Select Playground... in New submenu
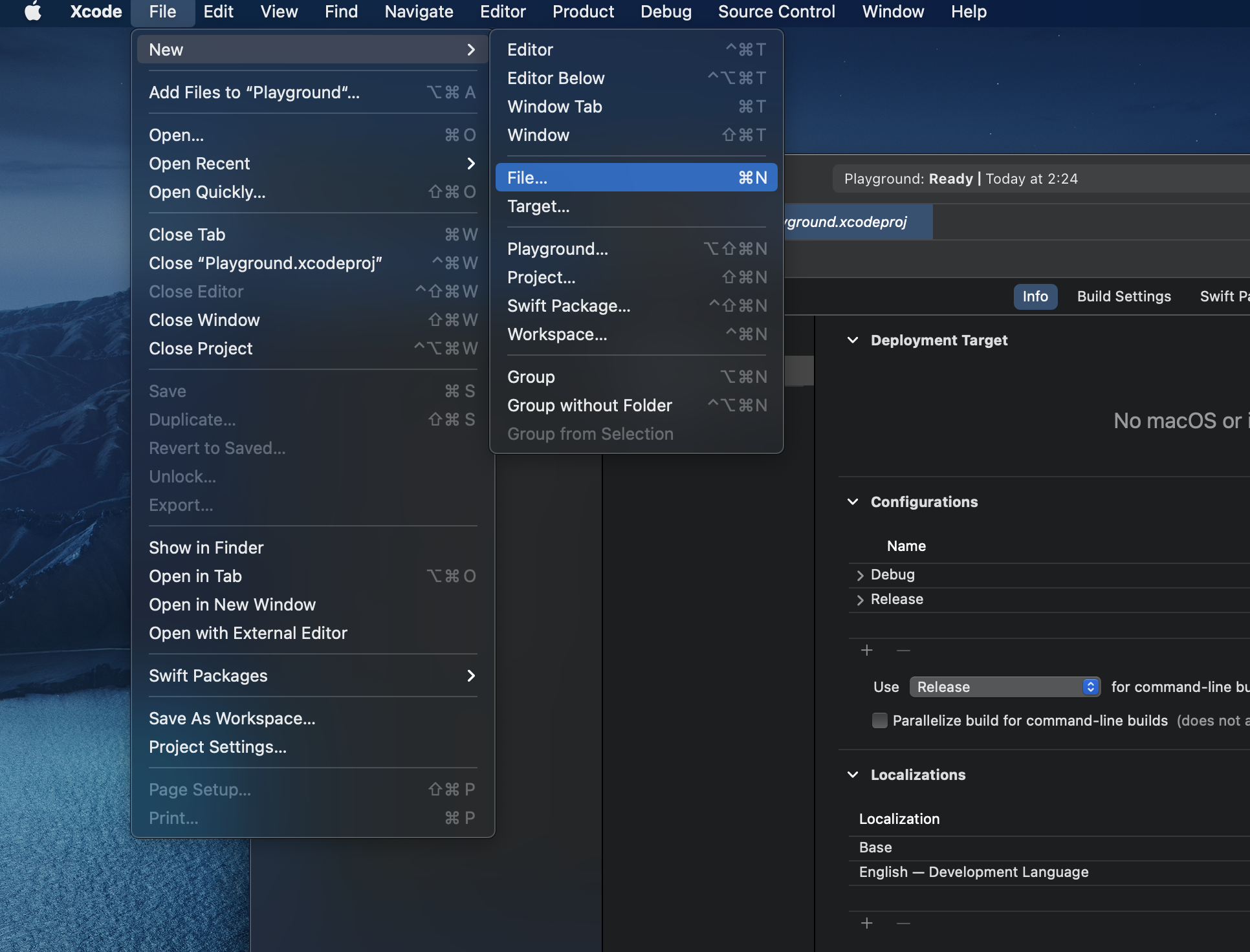The image size is (1250, 952). 558,249
